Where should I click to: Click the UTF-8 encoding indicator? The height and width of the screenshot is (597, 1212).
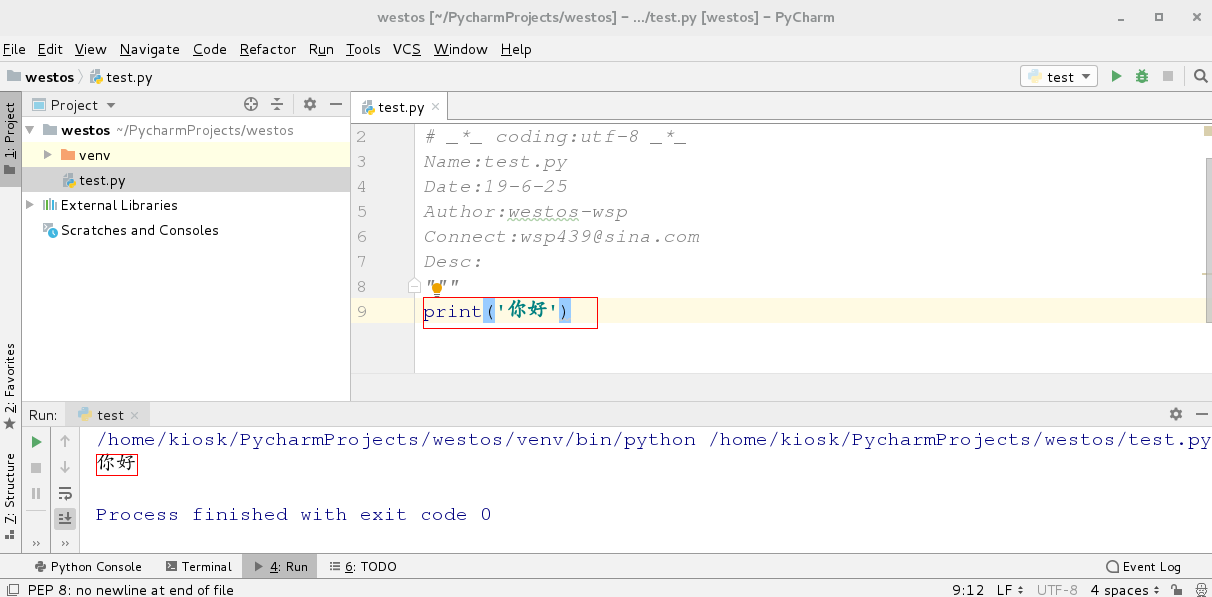click(x=1057, y=590)
